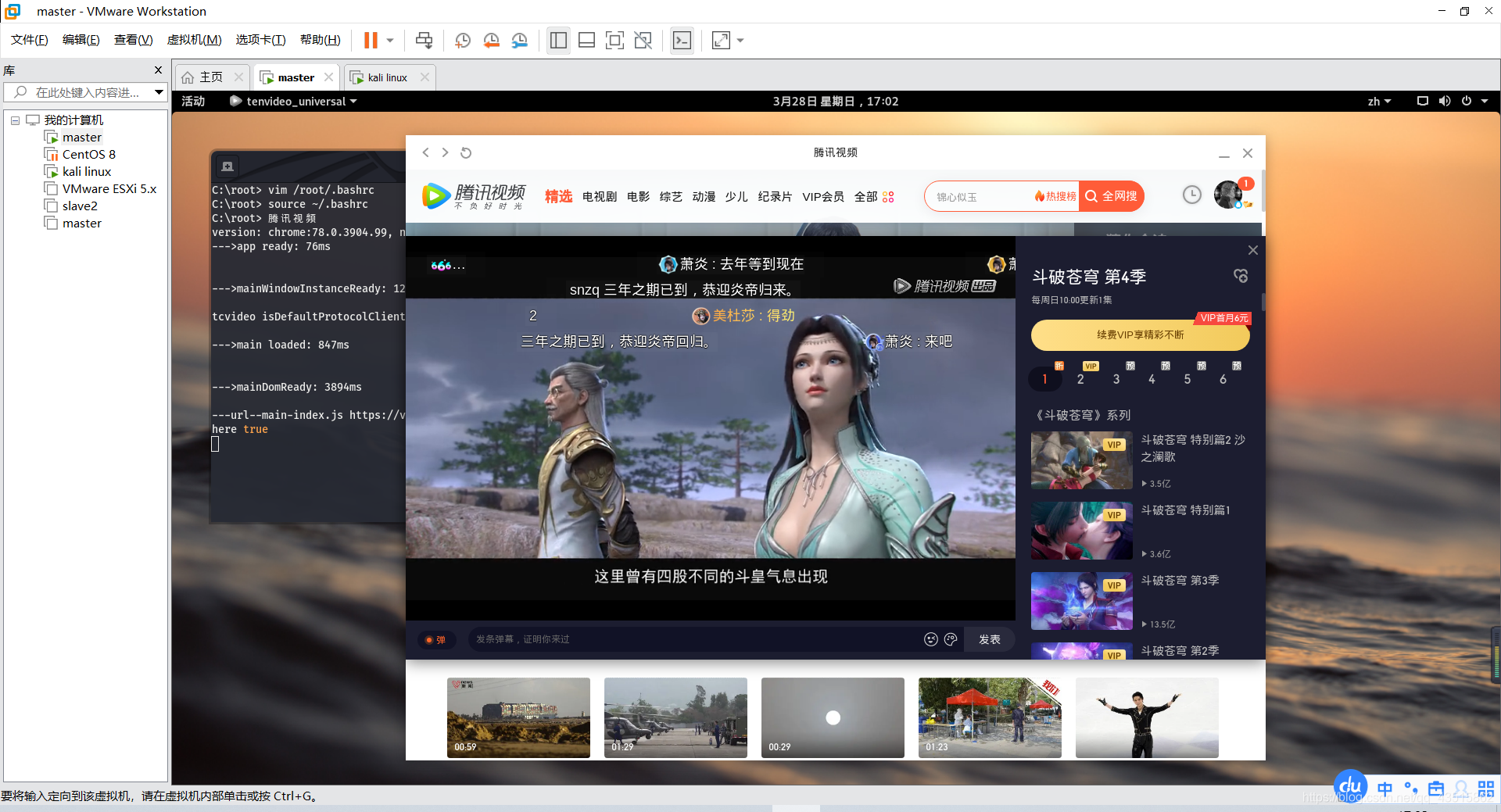Click 活动 in the GNOME top bar

[x=193, y=102]
